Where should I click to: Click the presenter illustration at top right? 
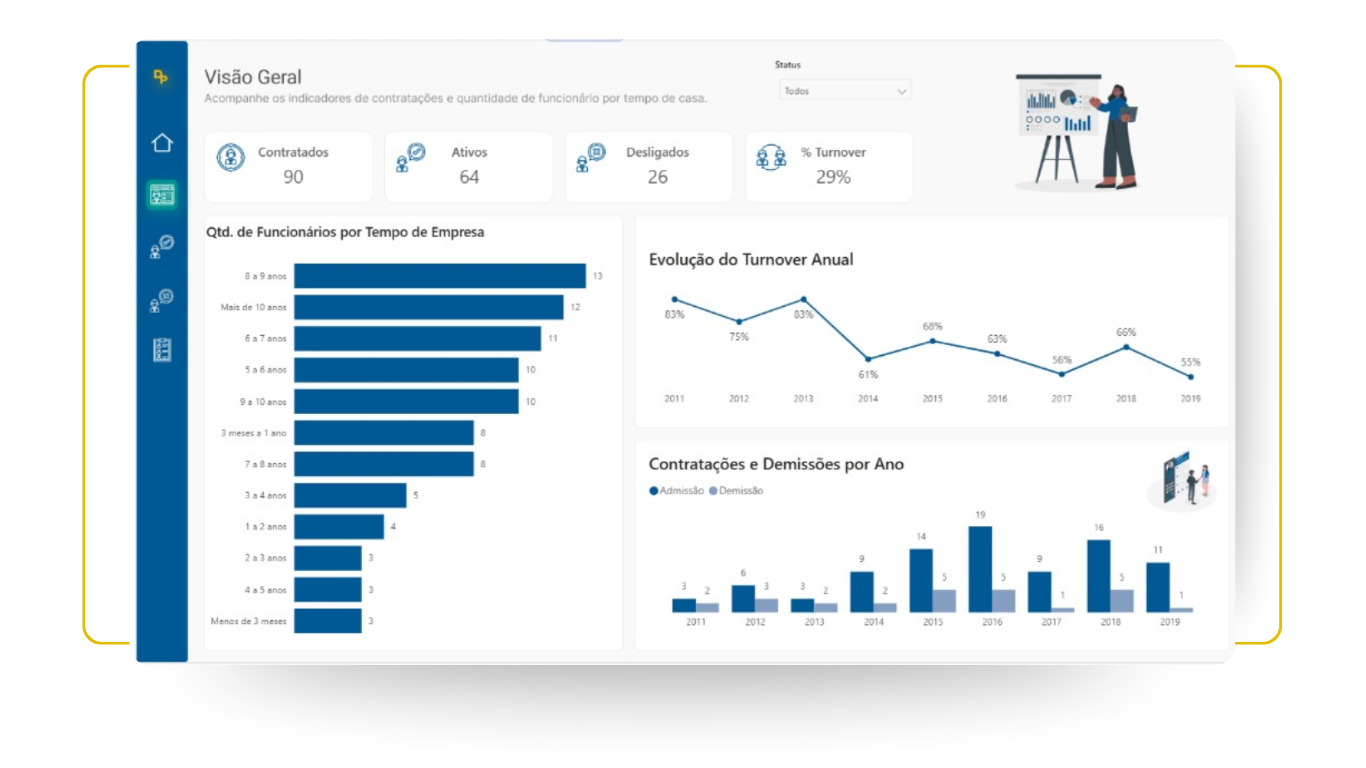[1076, 130]
